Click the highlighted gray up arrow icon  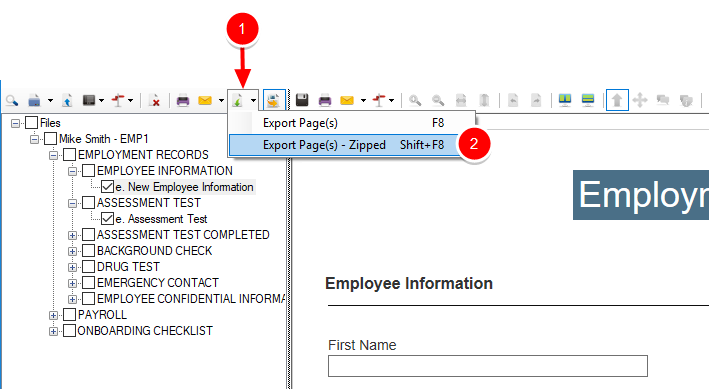(617, 100)
